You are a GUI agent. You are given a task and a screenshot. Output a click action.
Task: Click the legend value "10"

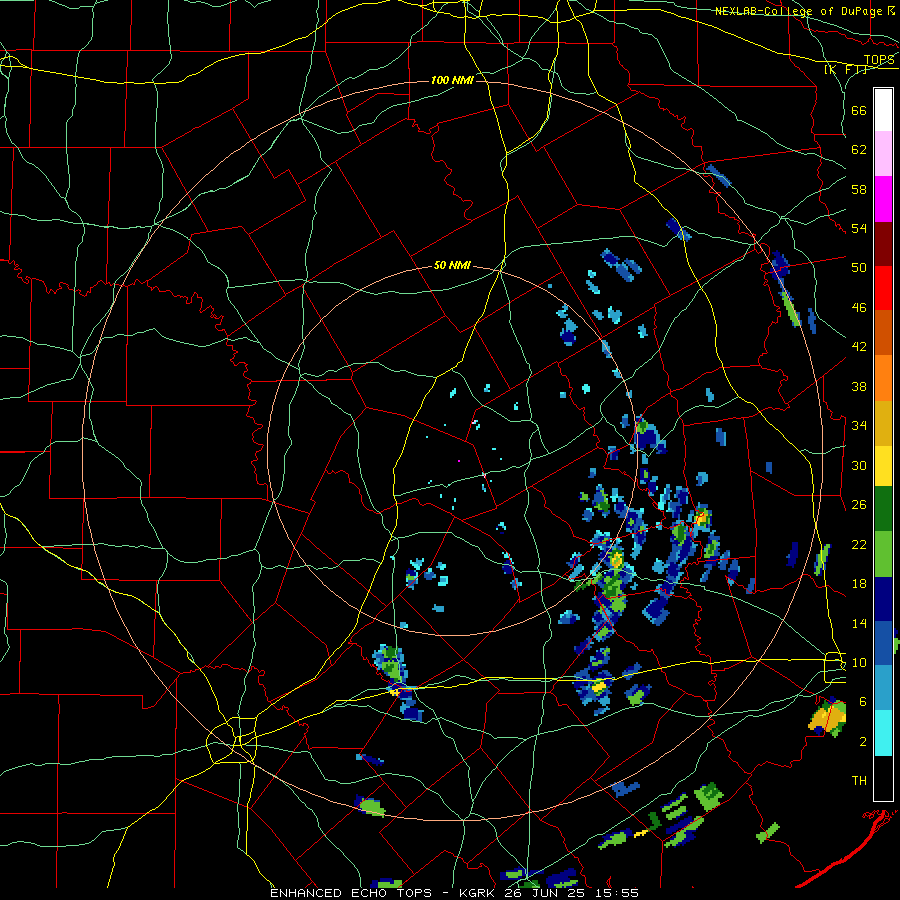(859, 662)
